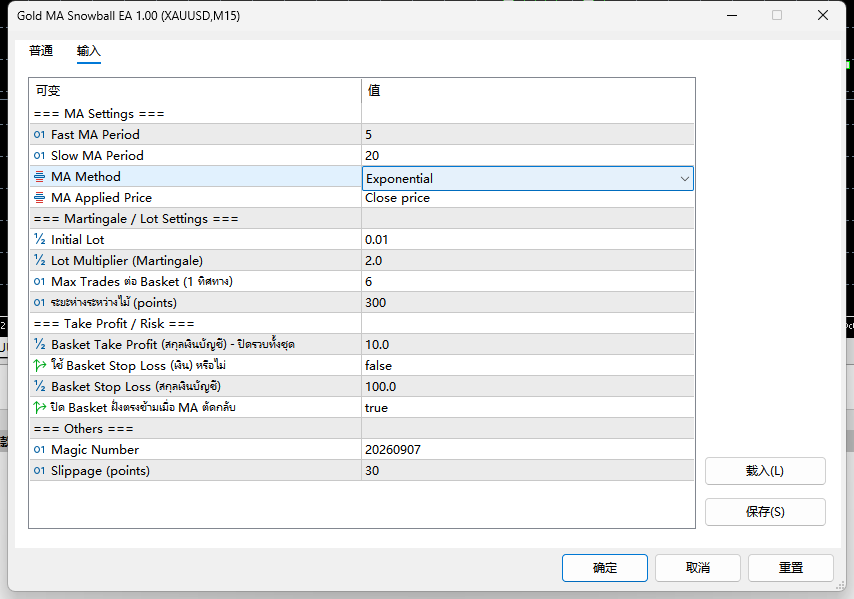The image size is (854, 599).
Task: Click the enum icon beside MA Applied Price
Action: coord(39,198)
